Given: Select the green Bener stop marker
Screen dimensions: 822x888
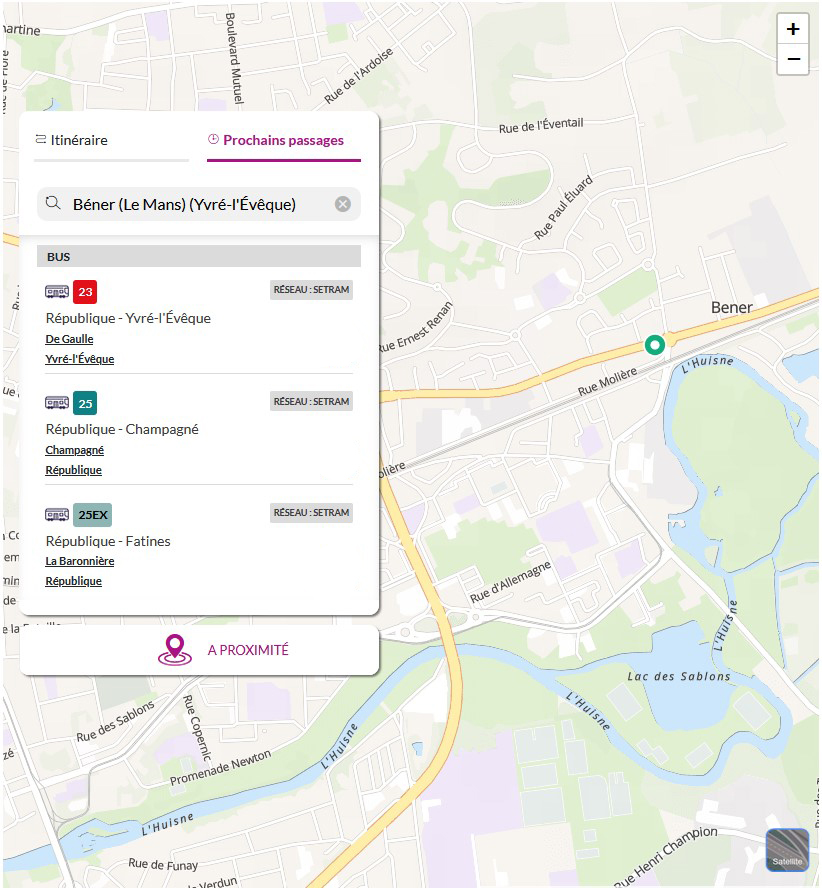Looking at the screenshot, I should 655,345.
